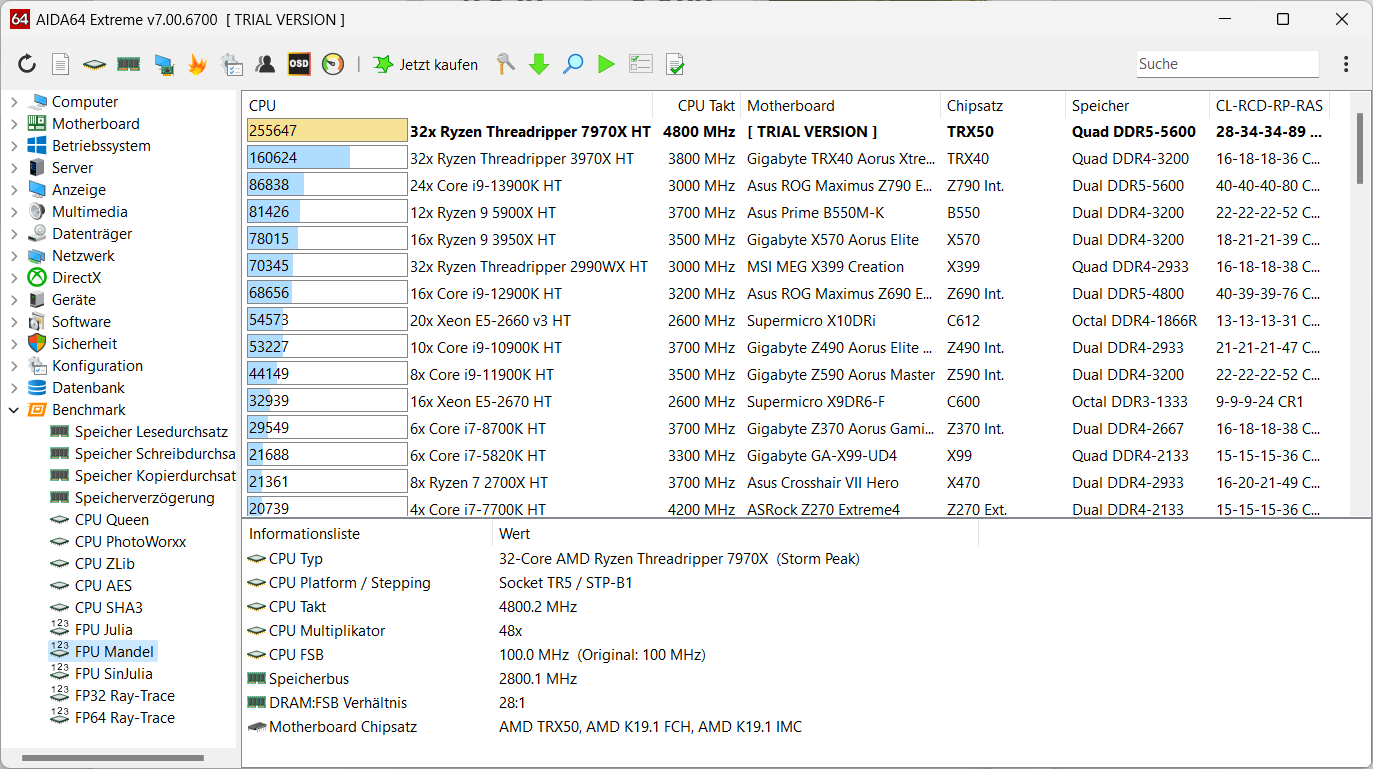Select Geräte in the tree

pyautogui.click(x=74, y=300)
